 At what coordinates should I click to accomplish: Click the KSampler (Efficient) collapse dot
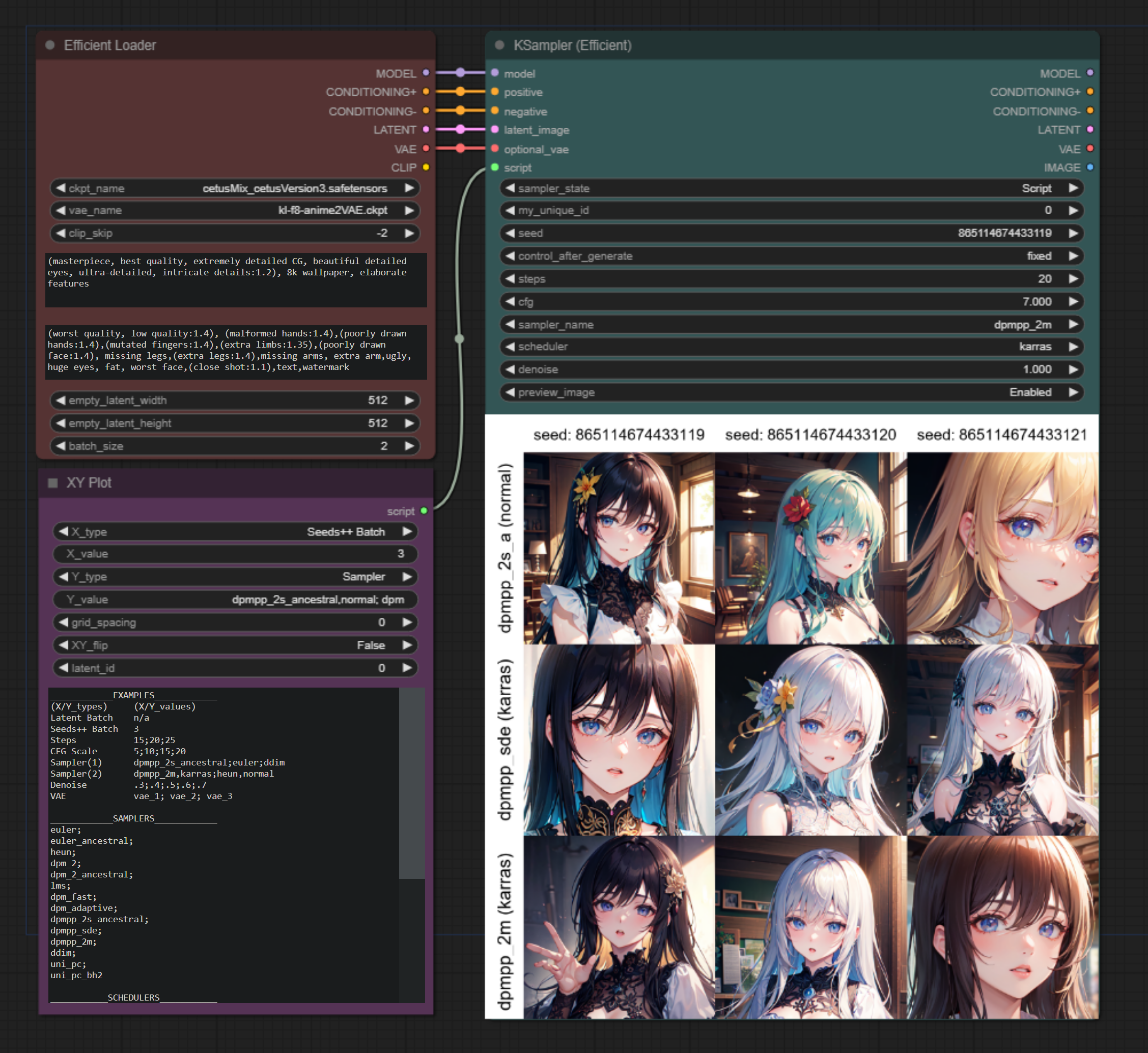point(499,45)
